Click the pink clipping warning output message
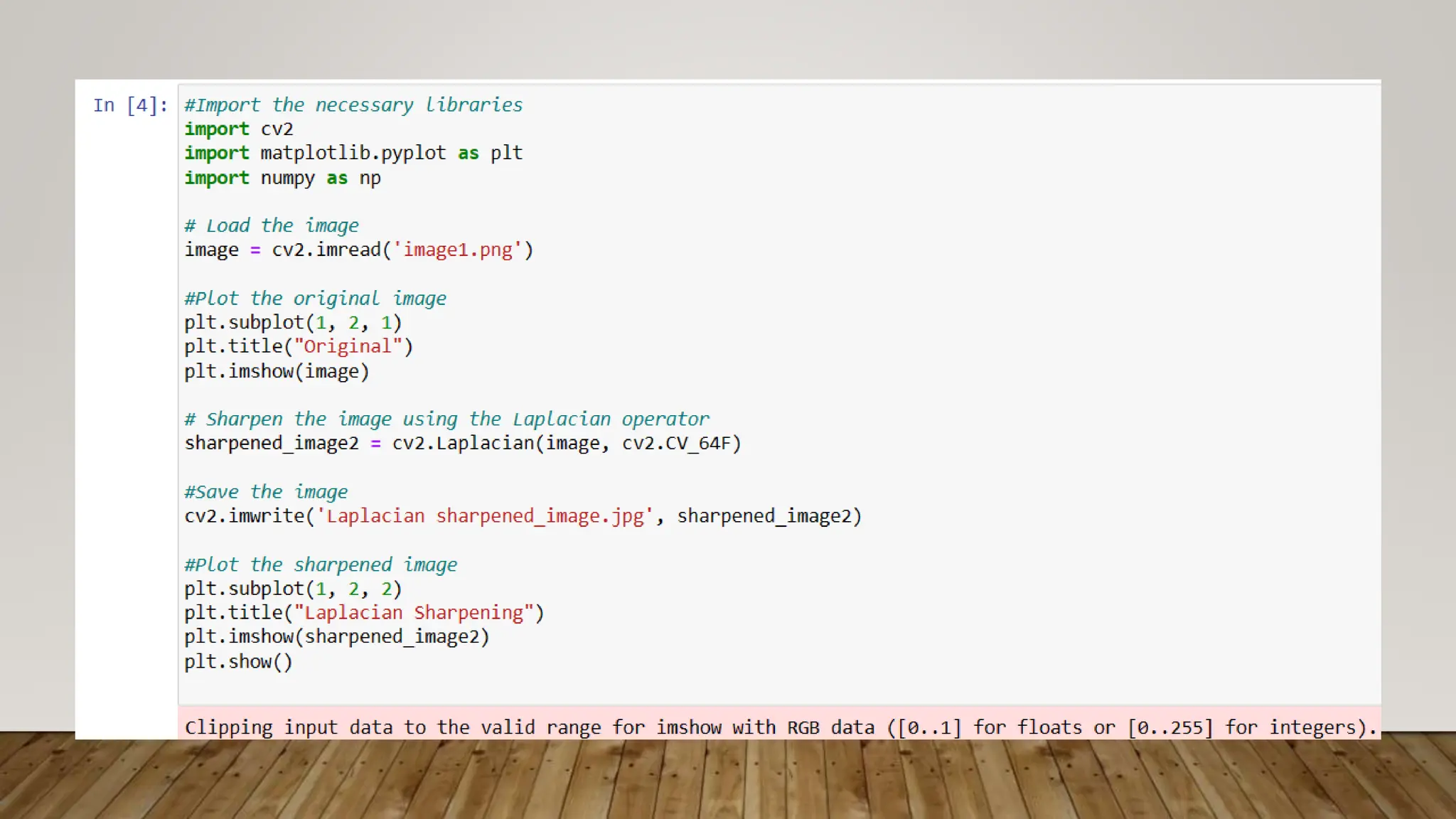This screenshot has width=1456, height=819. point(779,727)
